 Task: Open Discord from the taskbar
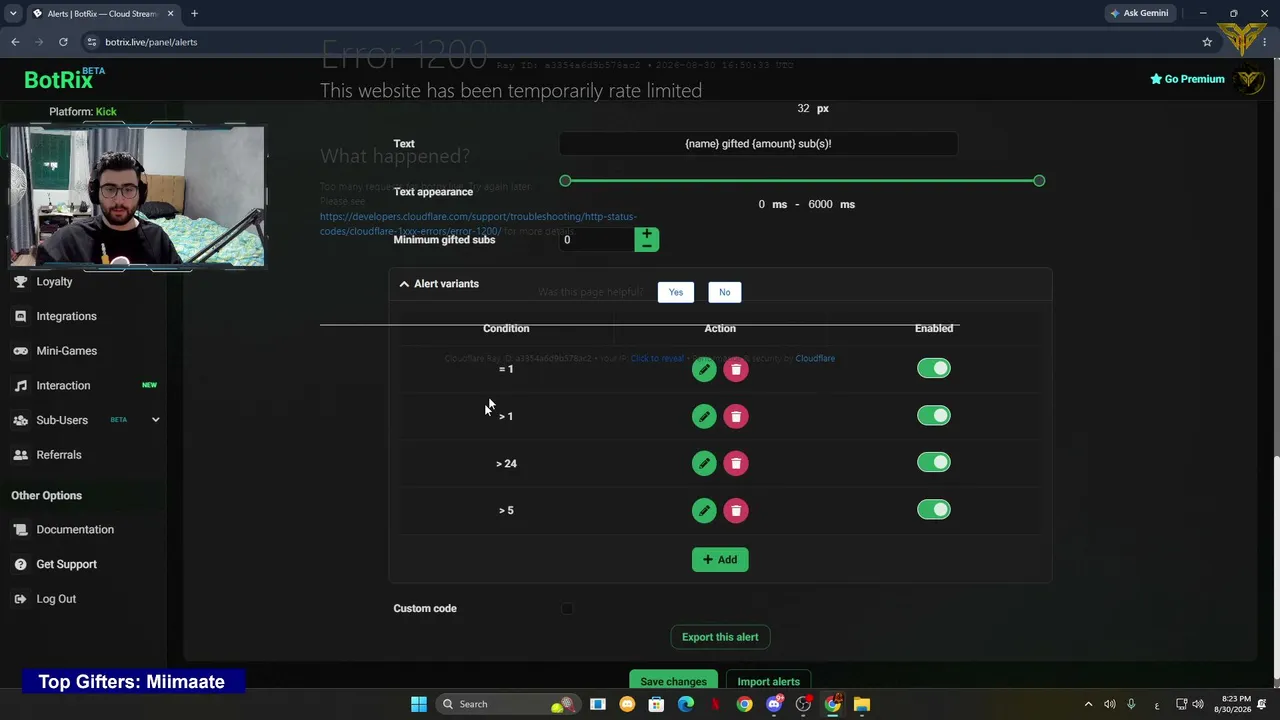774,704
